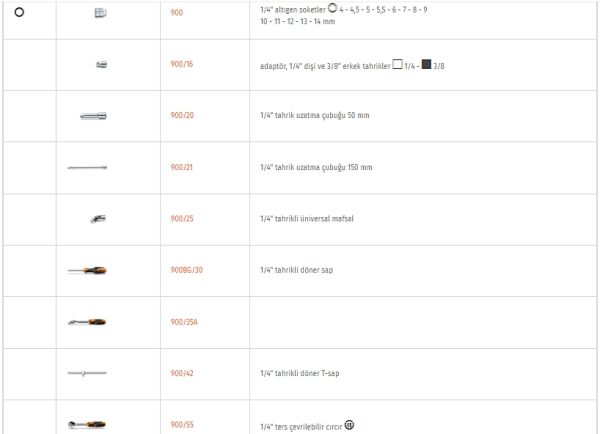The image size is (600, 434).
Task: Open the 900/42 product link
Action: coord(182,373)
